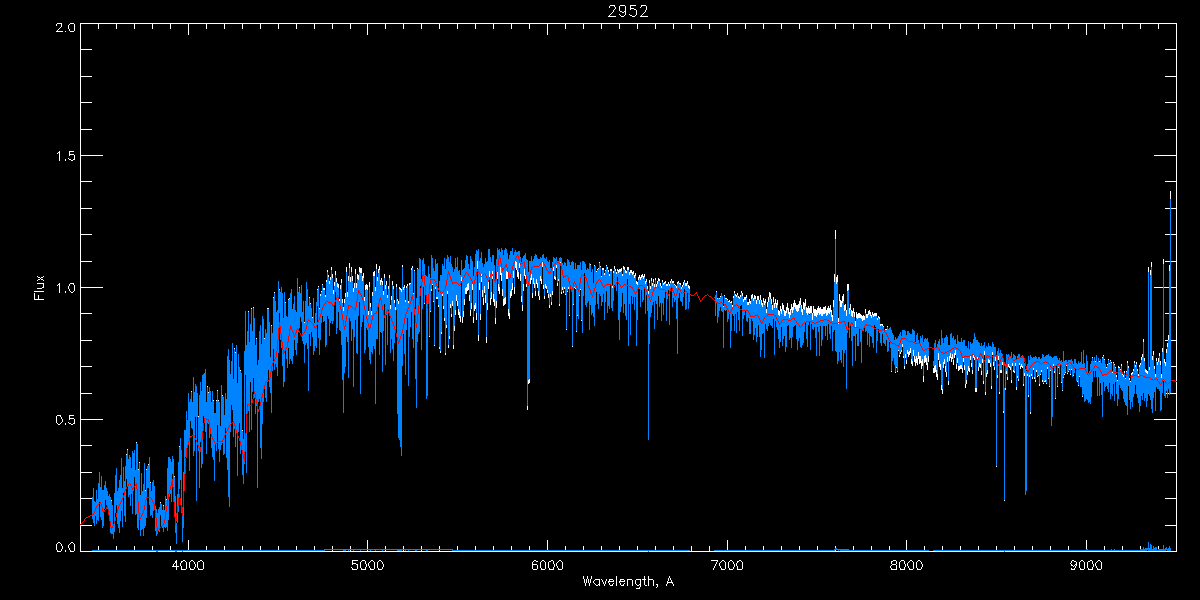1200x600 pixels.
Task: Click the 'Wavelength, A' axis label
Action: pyautogui.click(x=627, y=581)
